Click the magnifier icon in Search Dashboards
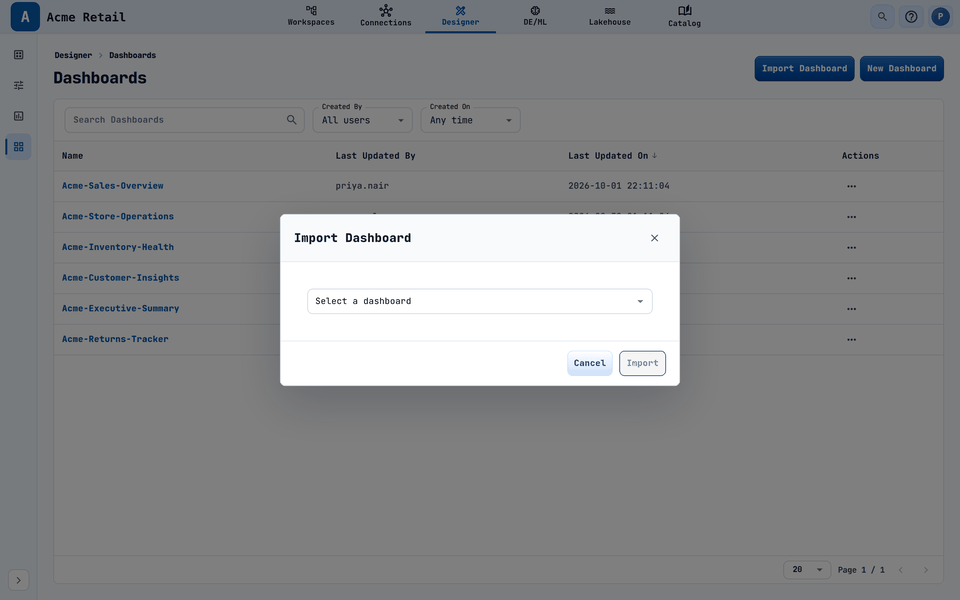The width and height of the screenshot is (960, 600). coord(291,120)
